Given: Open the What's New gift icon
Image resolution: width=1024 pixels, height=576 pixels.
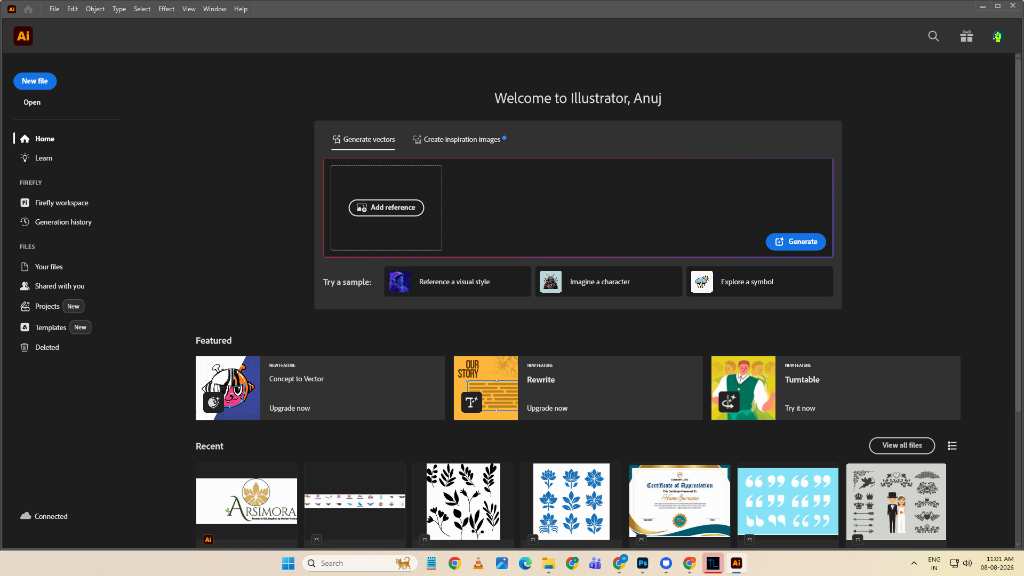Looking at the screenshot, I should click(966, 37).
